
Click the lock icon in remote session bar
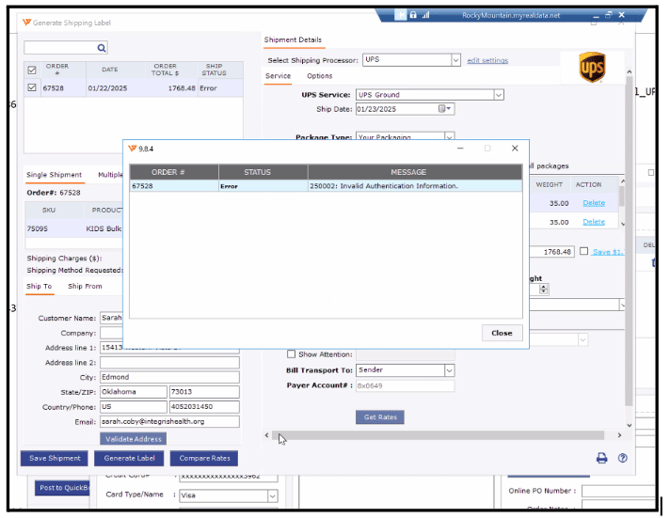[x=414, y=15]
